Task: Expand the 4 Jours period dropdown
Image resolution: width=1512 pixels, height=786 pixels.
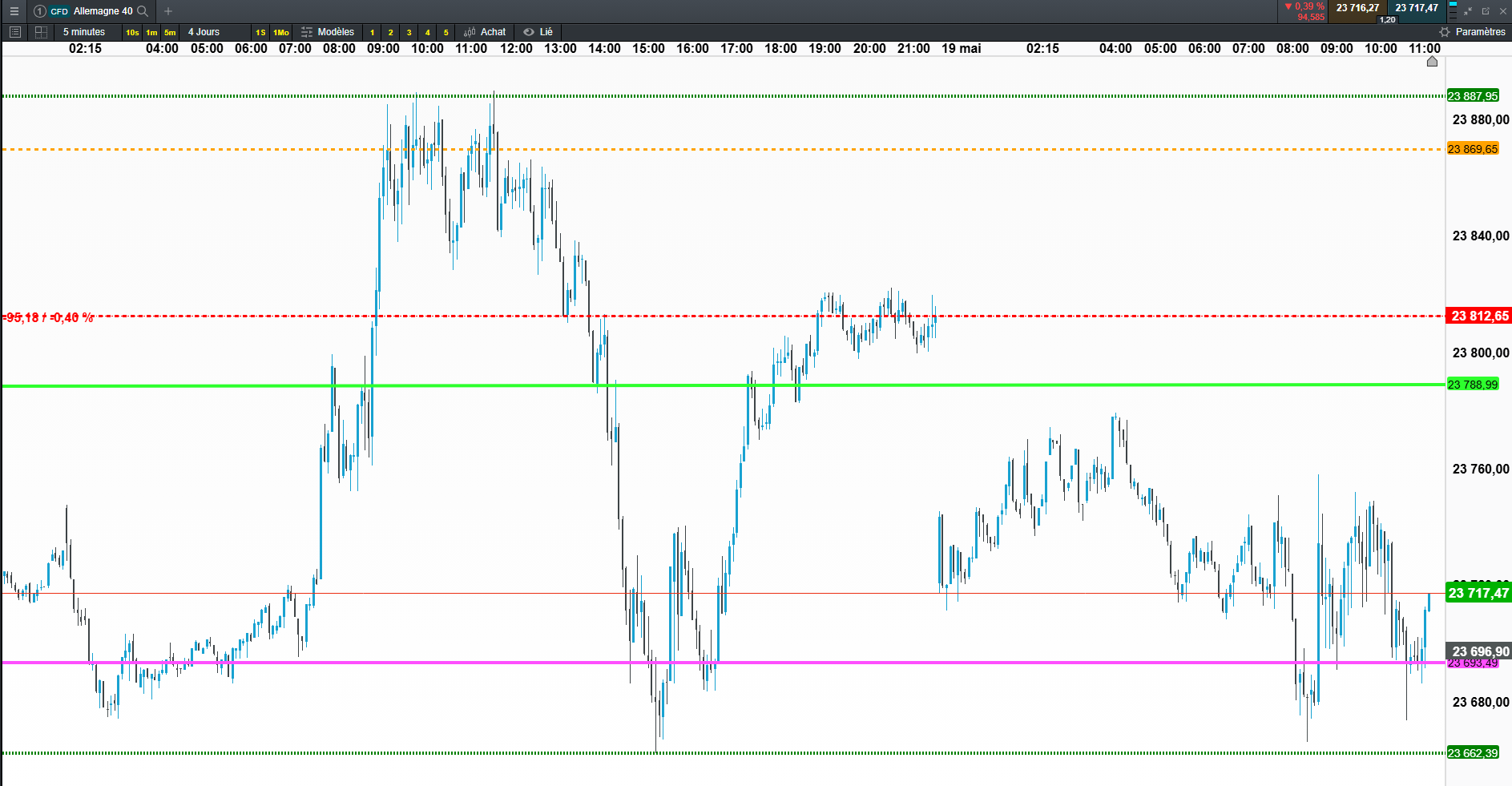Action: [204, 32]
